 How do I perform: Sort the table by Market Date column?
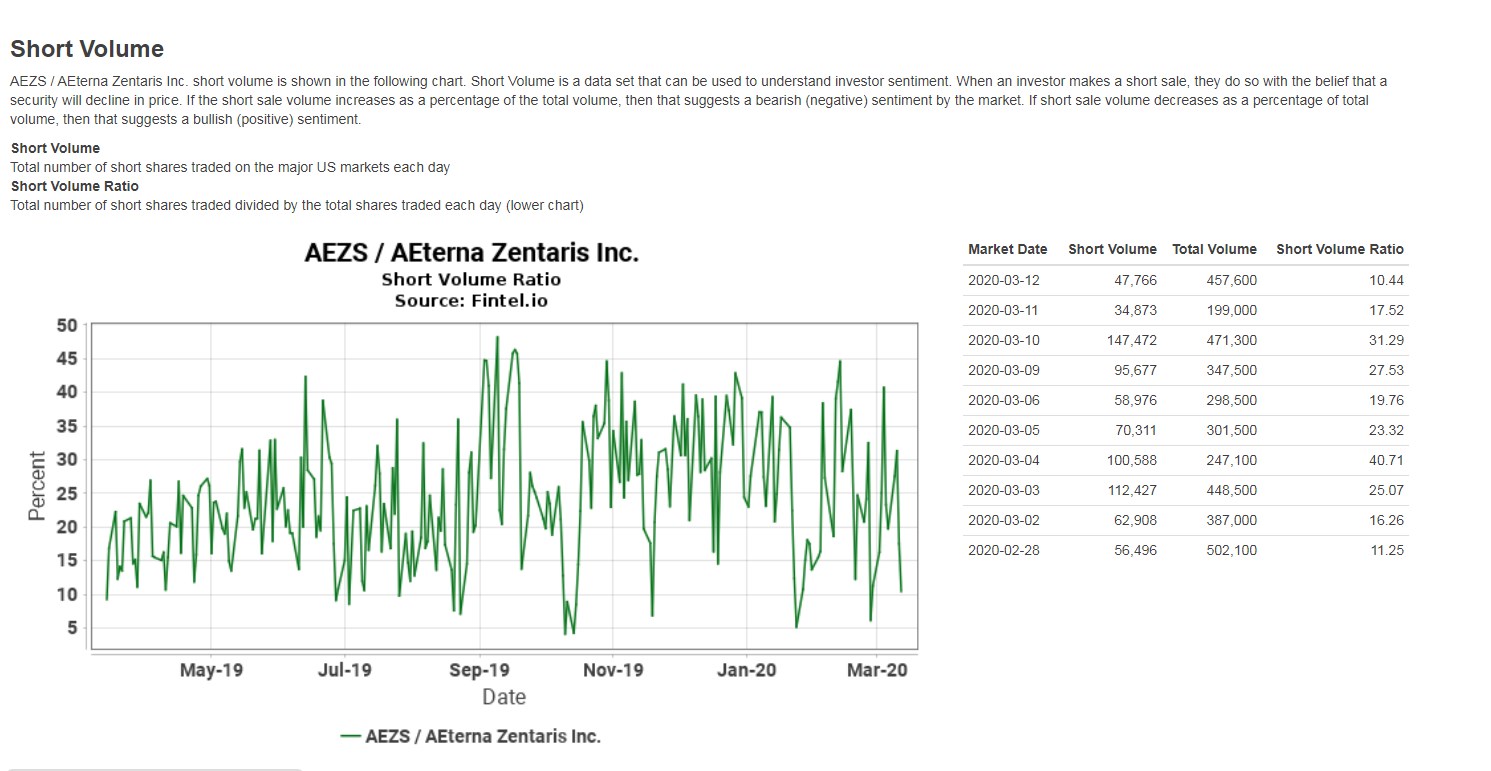1007,249
